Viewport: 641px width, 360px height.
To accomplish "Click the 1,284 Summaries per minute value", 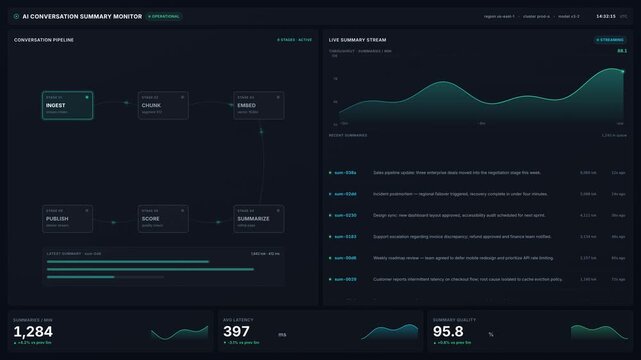I will click(33, 331).
